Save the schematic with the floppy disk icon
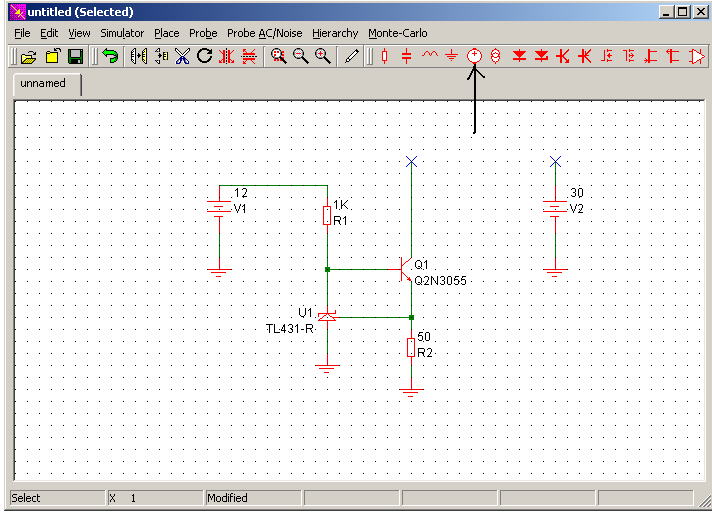The height and width of the screenshot is (514, 712). pos(75,57)
